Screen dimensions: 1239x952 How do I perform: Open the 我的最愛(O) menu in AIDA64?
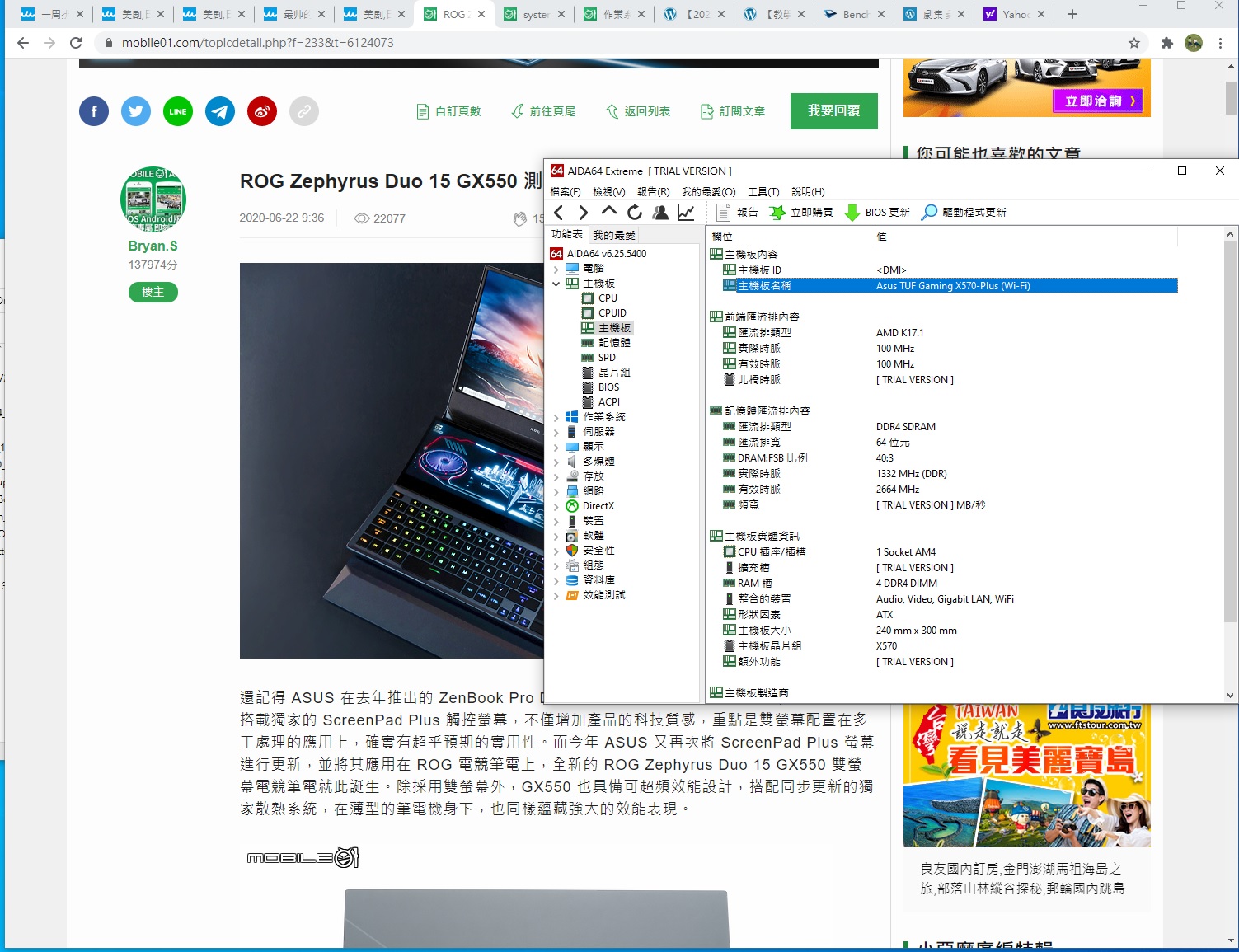[709, 192]
